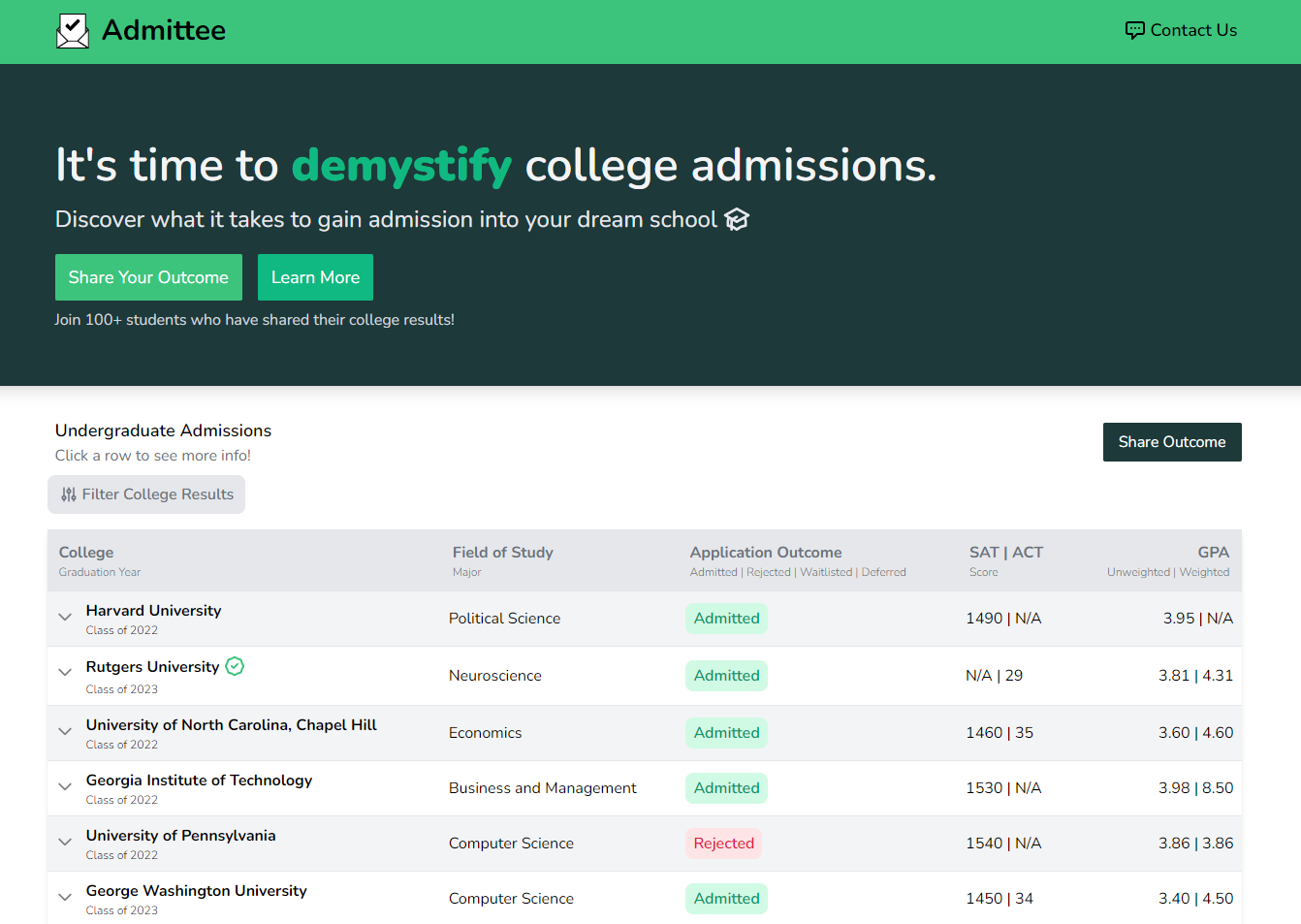Click the 'Join 100+ students' text
This screenshot has height=924, width=1301.
coord(254,320)
